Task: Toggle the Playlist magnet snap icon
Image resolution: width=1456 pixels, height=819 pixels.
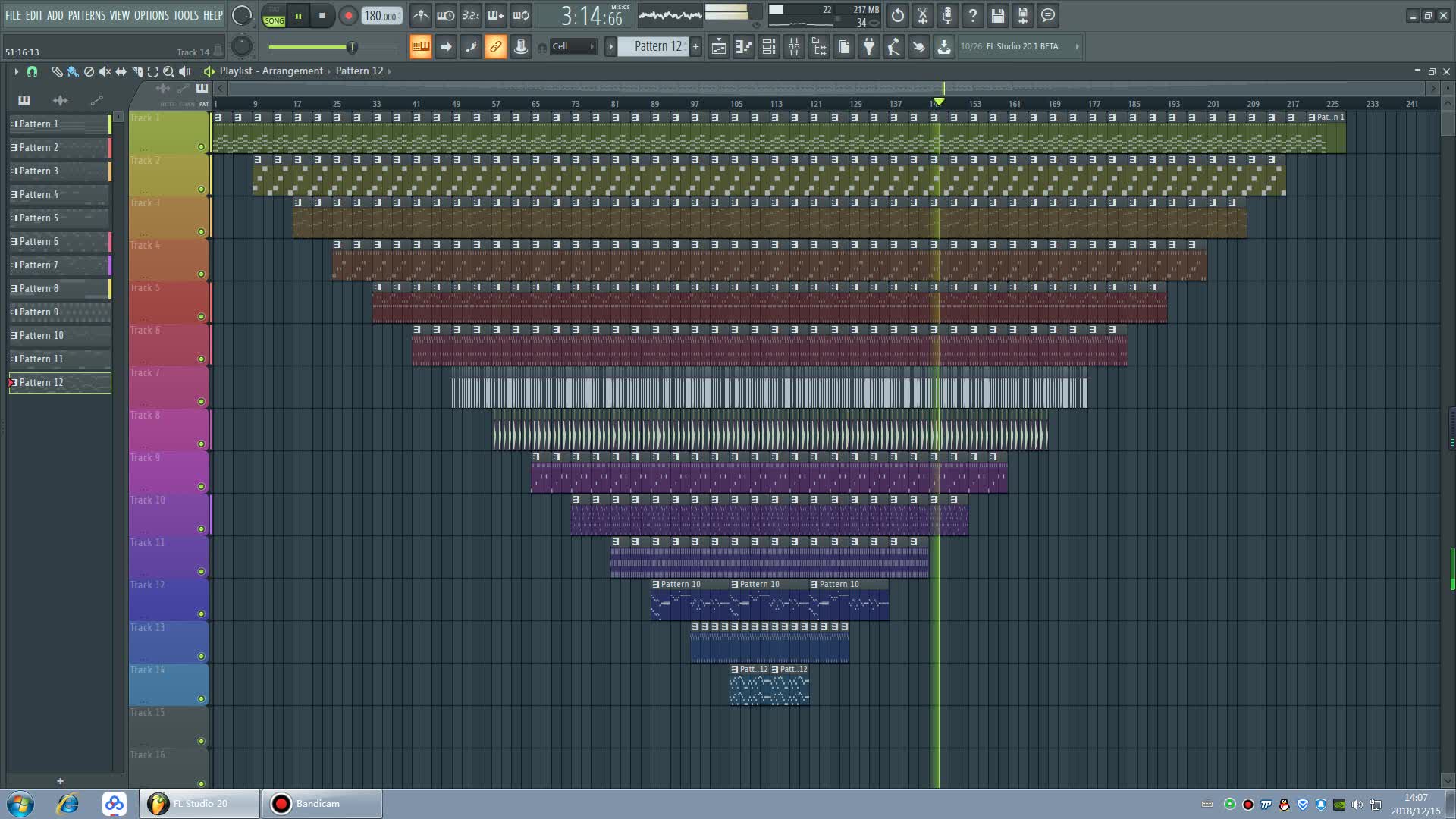Action: (x=32, y=71)
